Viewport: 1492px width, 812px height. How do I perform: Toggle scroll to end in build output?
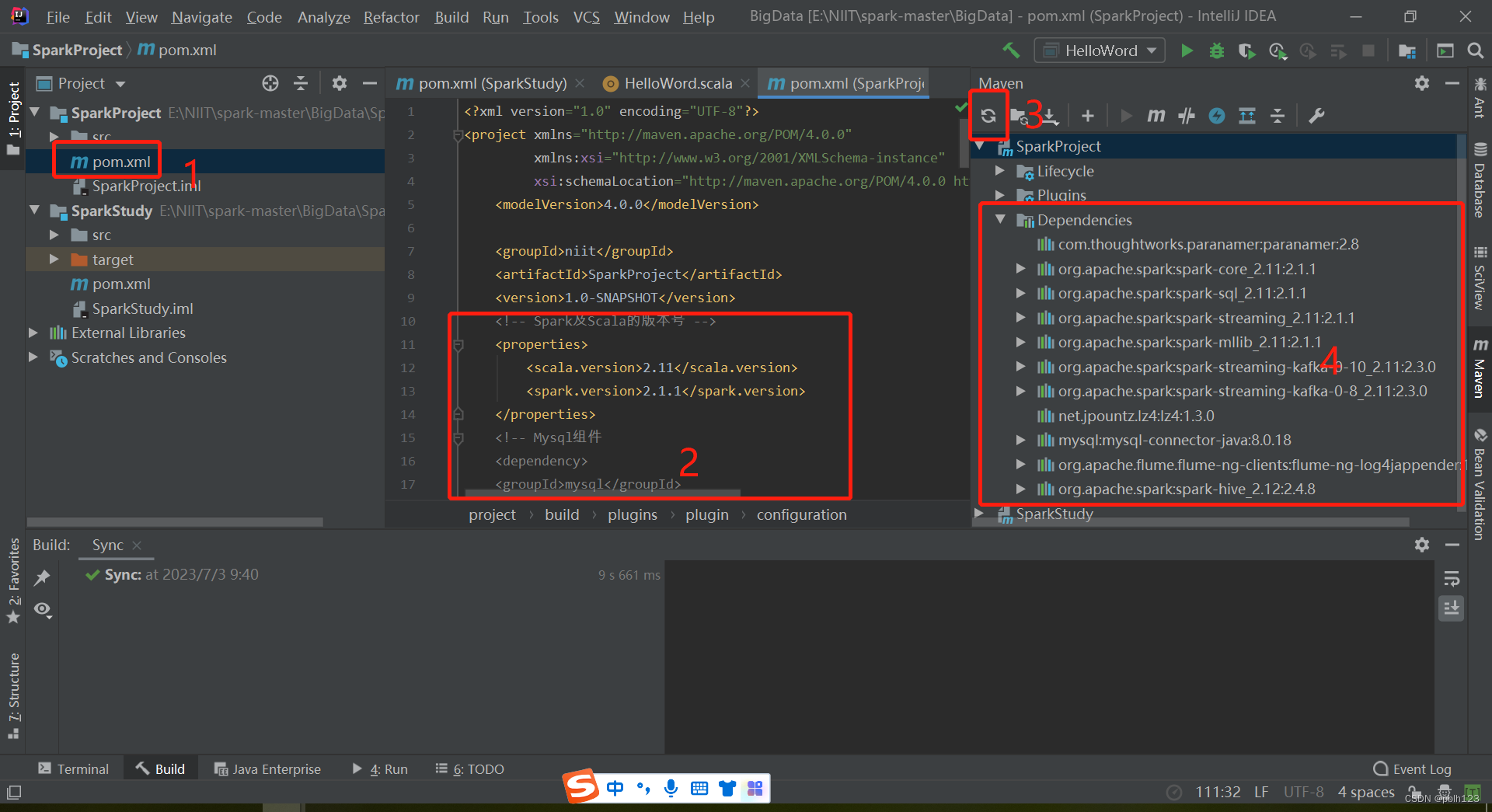tap(1452, 608)
